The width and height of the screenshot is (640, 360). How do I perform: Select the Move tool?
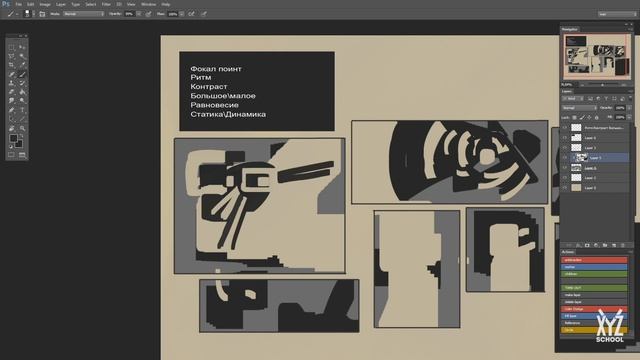[x=22, y=47]
